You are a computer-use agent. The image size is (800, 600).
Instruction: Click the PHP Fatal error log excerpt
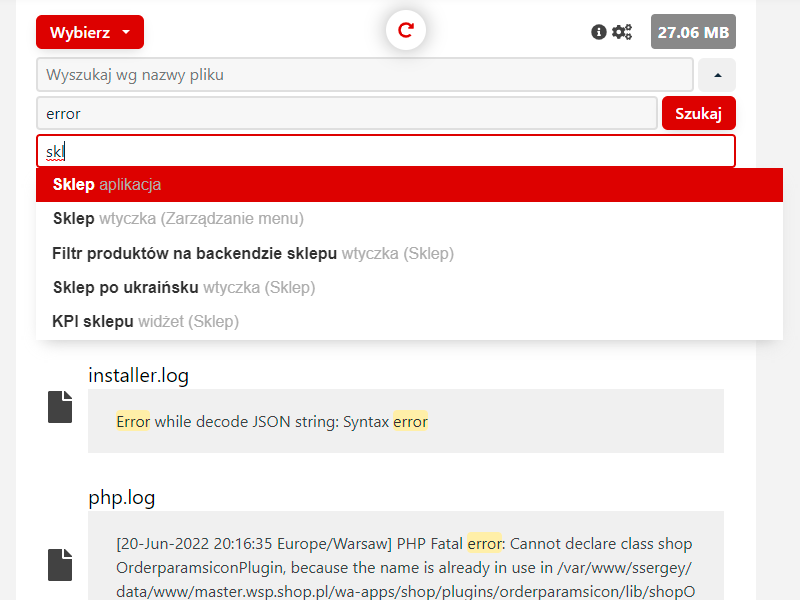(405, 567)
